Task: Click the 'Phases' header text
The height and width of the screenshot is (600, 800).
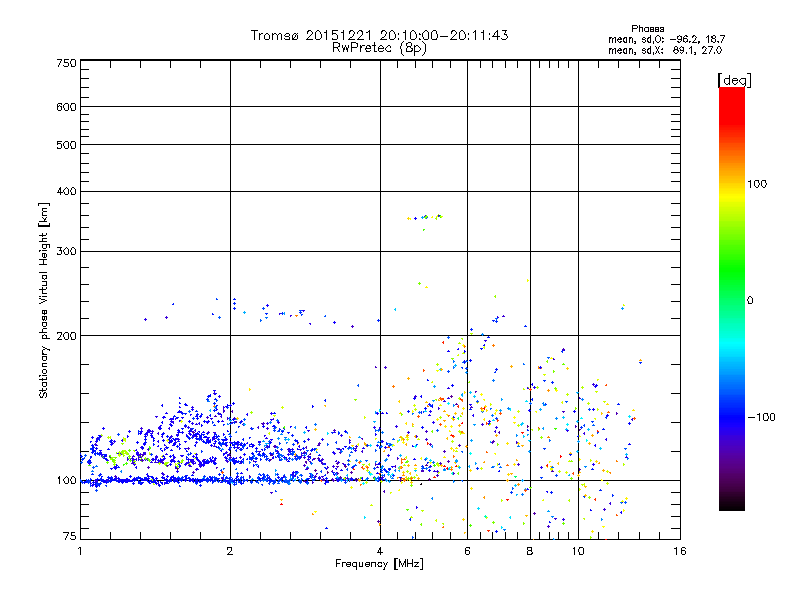Action: (x=647, y=29)
